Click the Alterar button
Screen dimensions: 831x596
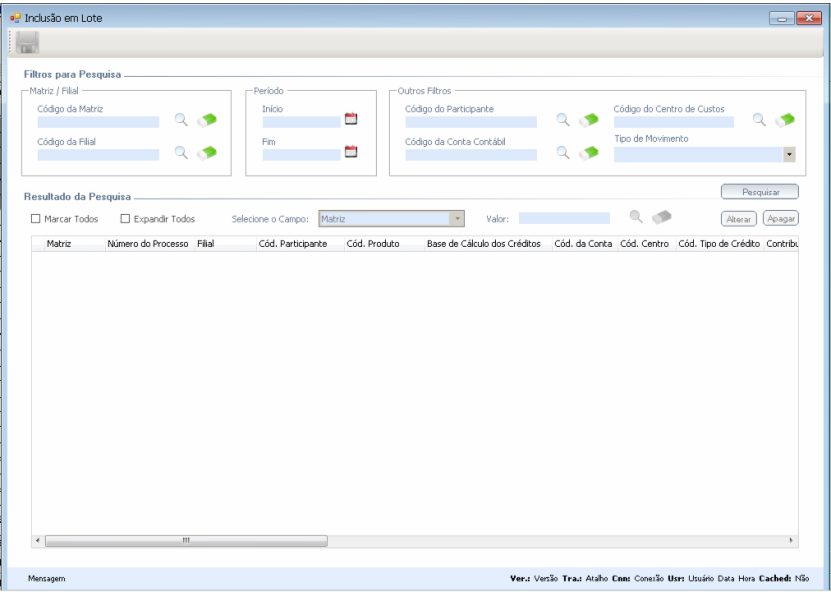(739, 219)
